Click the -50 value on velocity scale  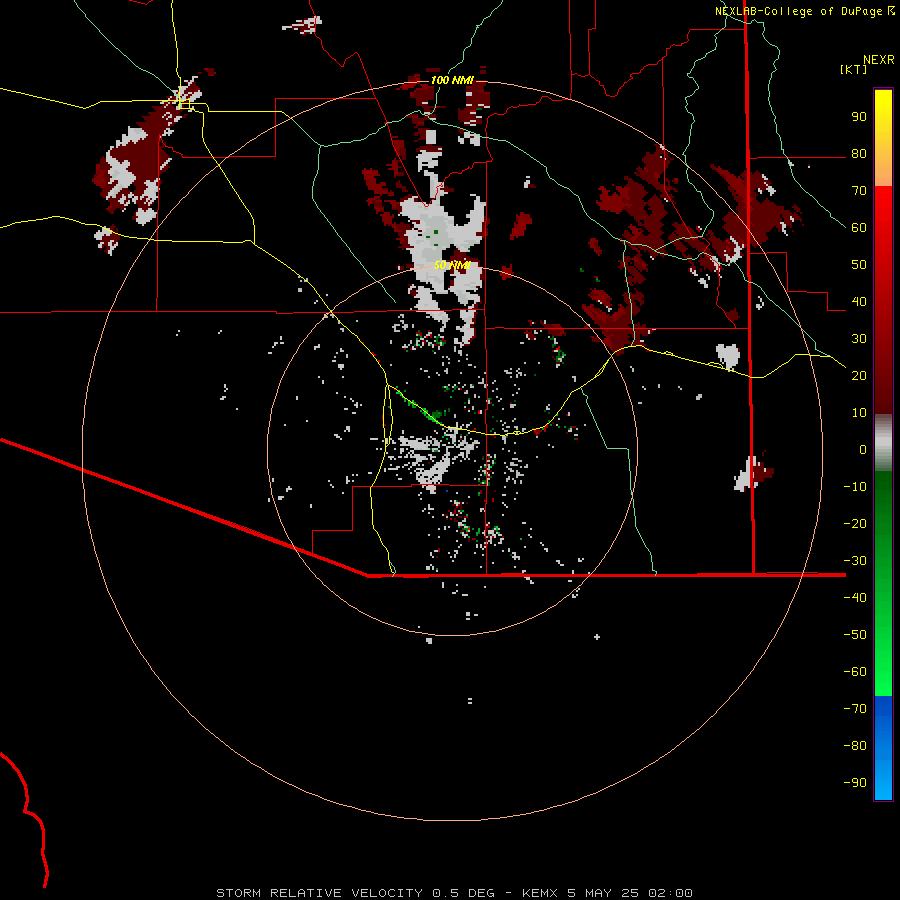click(x=855, y=635)
